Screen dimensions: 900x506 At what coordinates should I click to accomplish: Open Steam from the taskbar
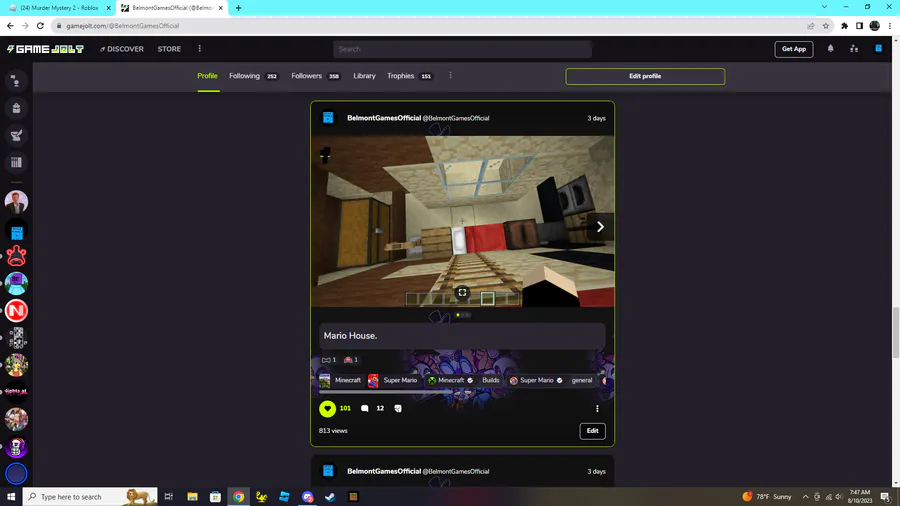pyautogui.click(x=330, y=497)
